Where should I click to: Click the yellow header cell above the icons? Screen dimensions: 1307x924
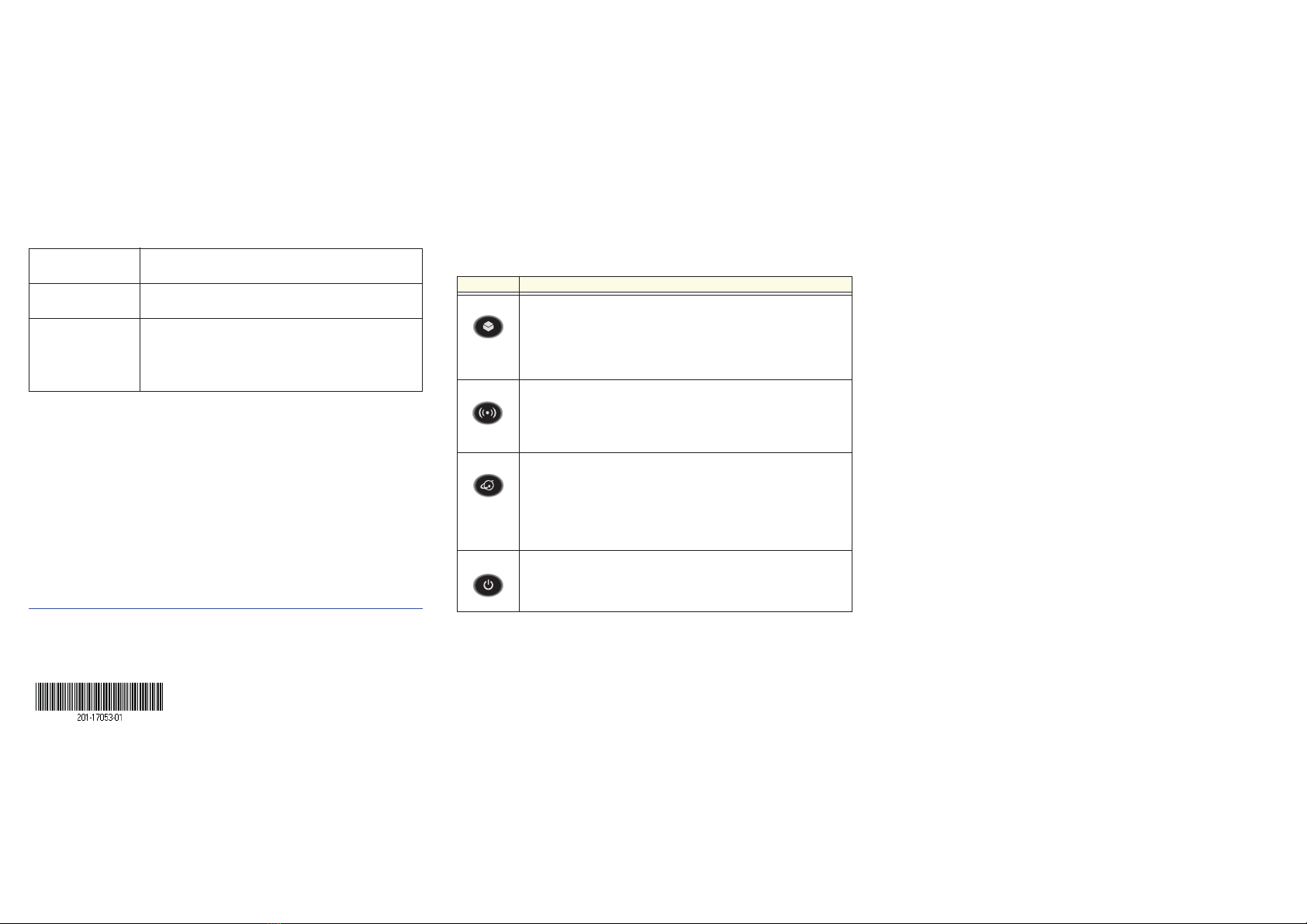pos(488,284)
